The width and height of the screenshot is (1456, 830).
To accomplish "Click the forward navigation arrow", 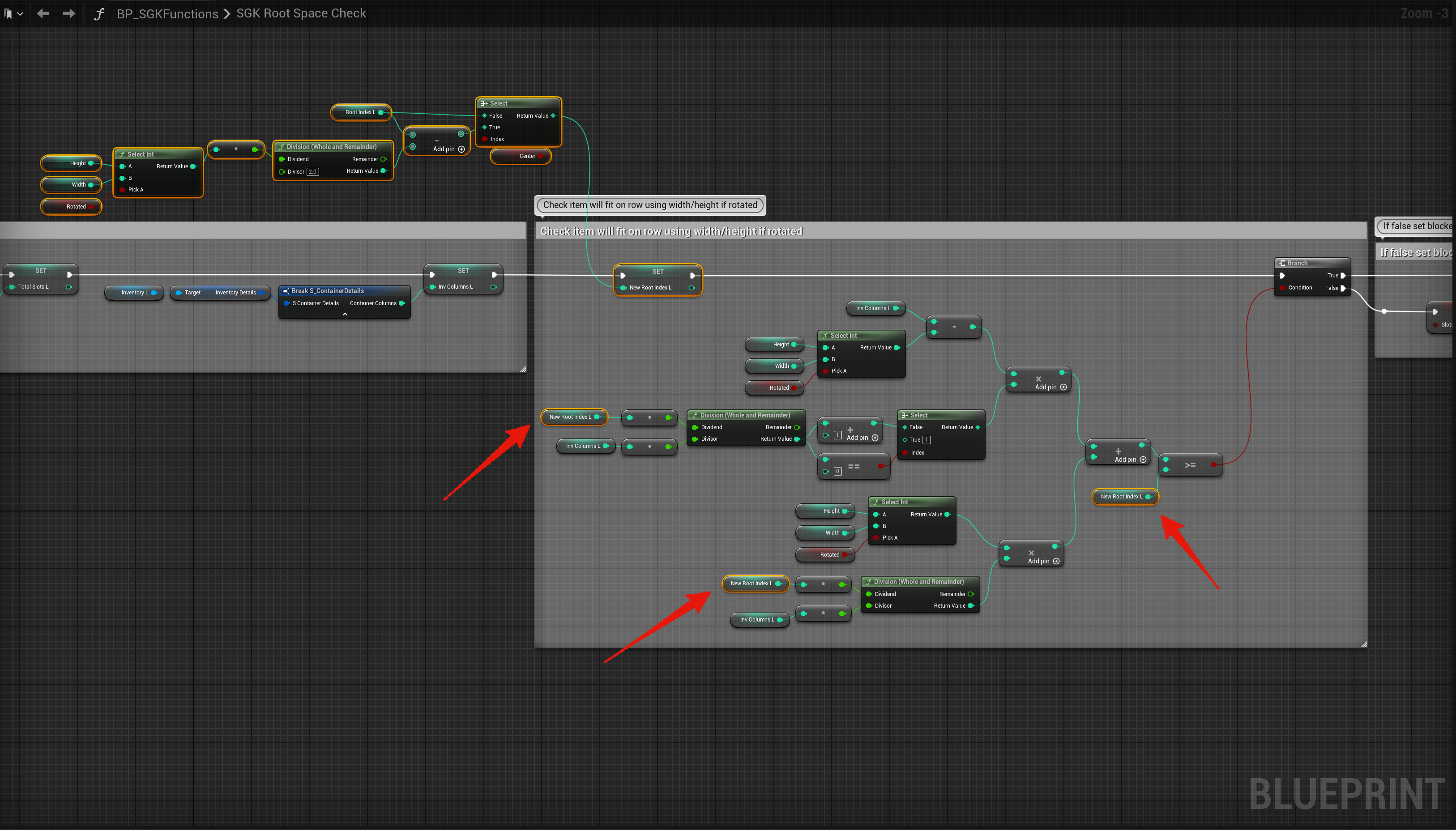I will [x=69, y=14].
